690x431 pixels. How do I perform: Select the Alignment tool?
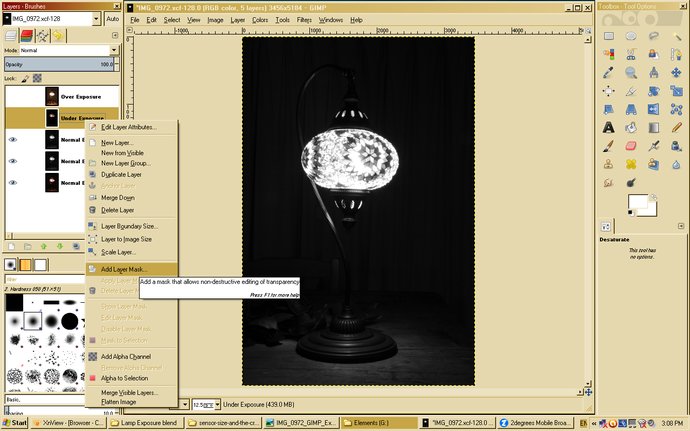coord(609,91)
